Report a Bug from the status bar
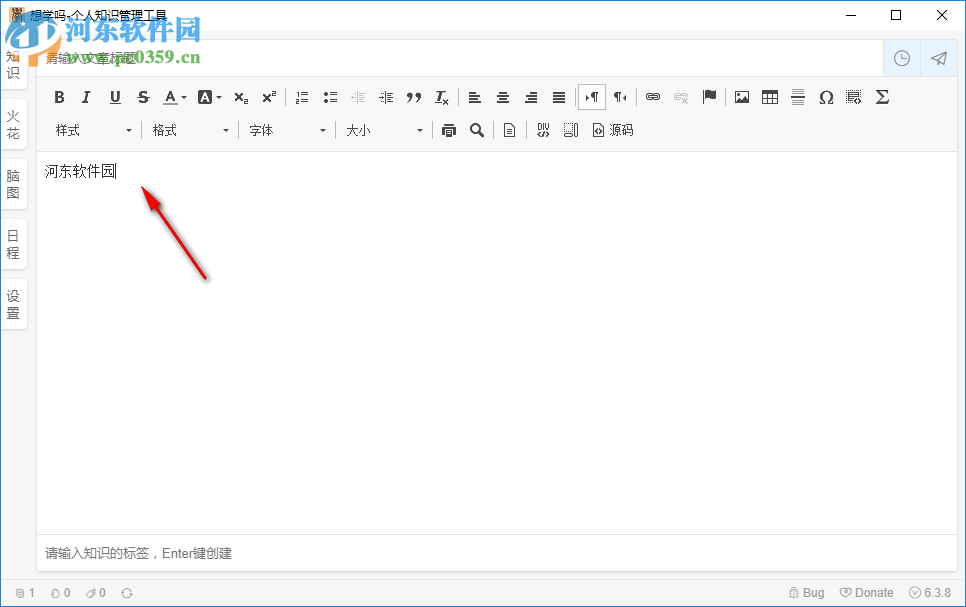This screenshot has width=966, height=607. [806, 592]
